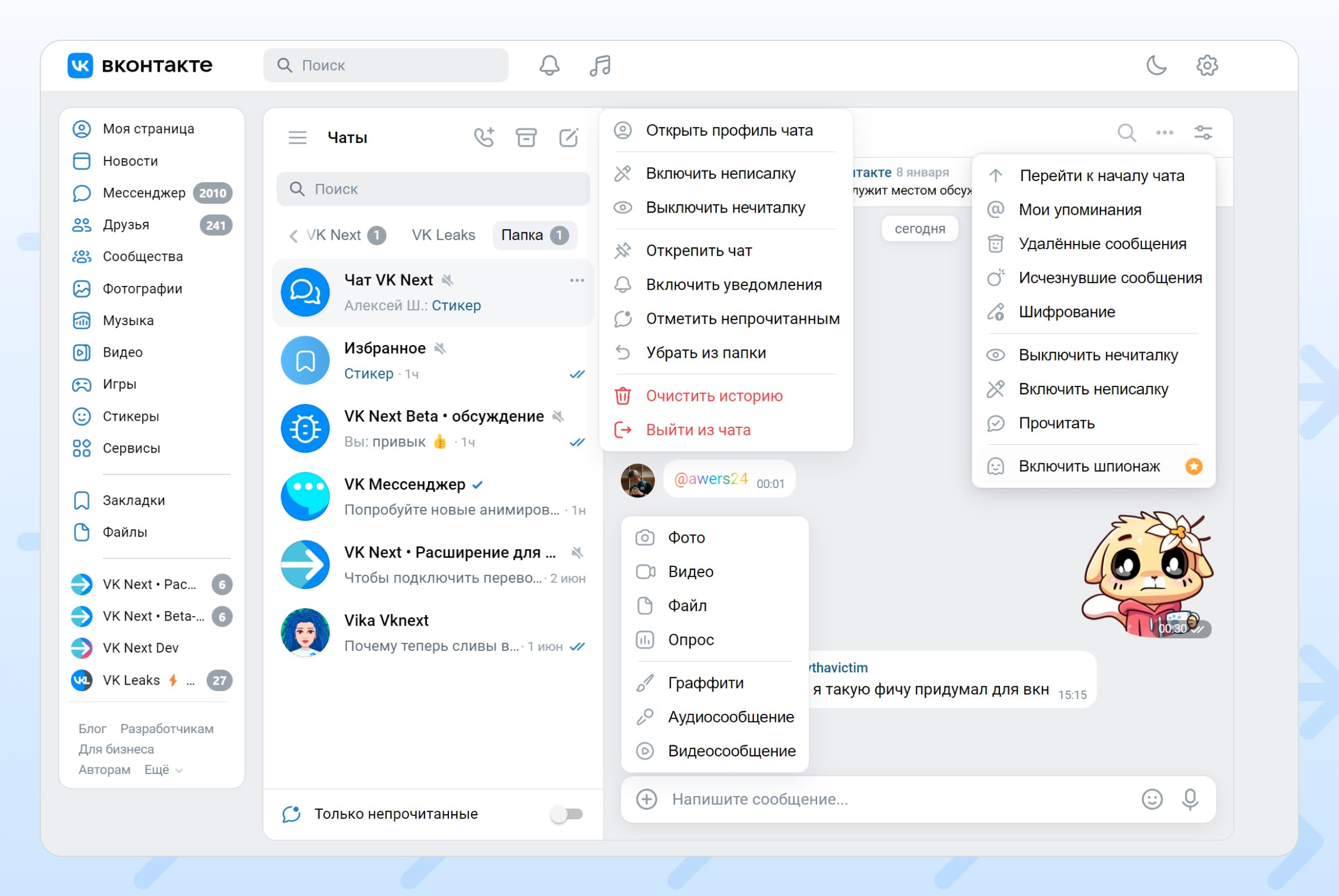Screen dimensions: 1339x896
Task: Click the Поиск field in the chats panel
Action: coord(432,189)
